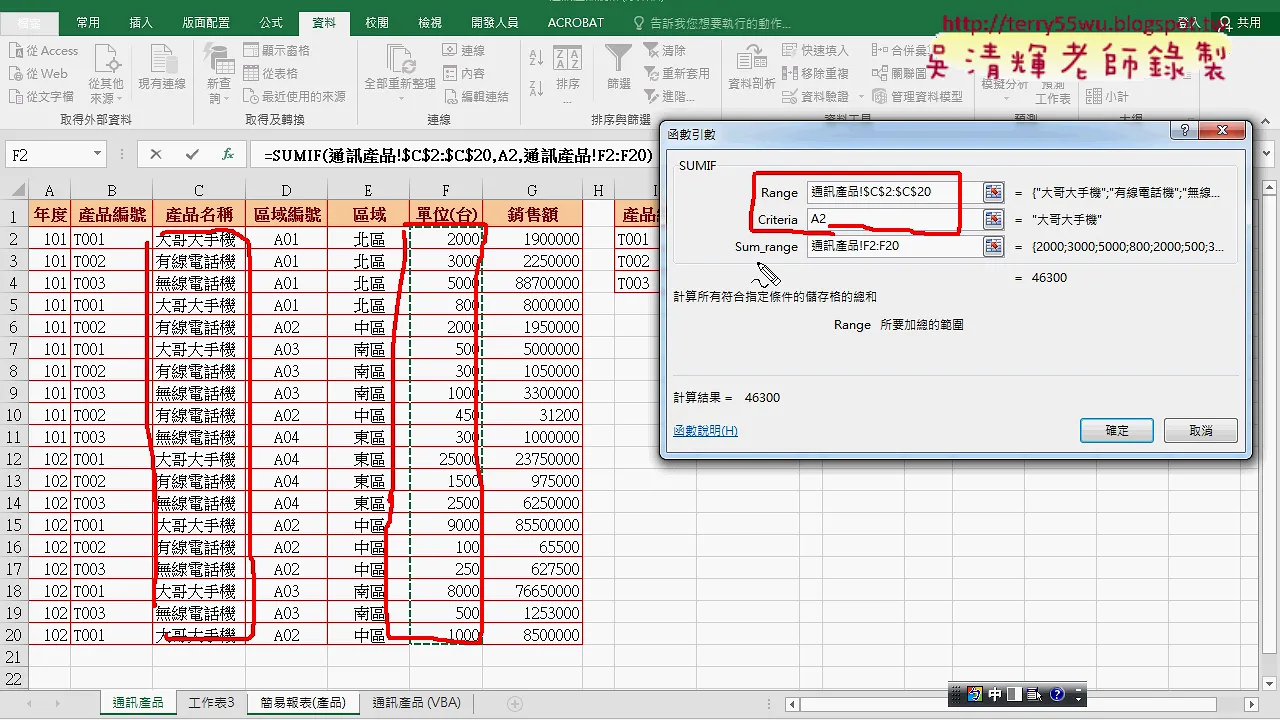
Task: Switch to the 公式 ribbon tab
Action: pos(271,22)
